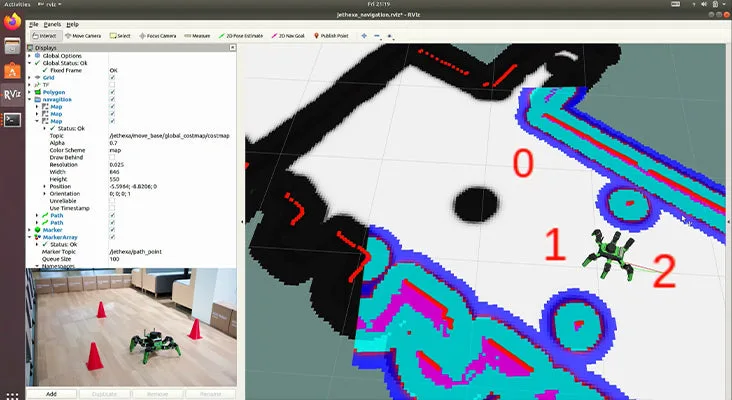
Task: Enable the Draw Behind checkbox
Action: coord(112,157)
